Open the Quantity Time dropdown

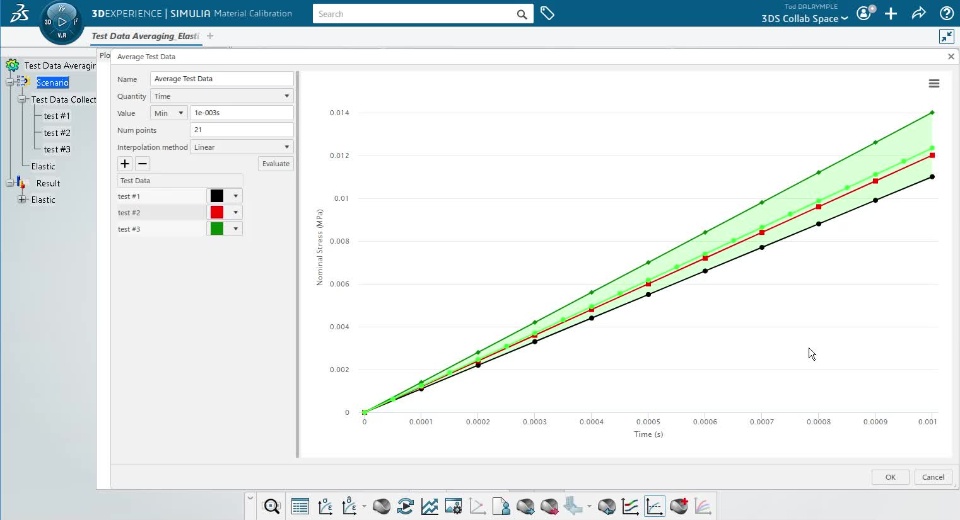222,96
